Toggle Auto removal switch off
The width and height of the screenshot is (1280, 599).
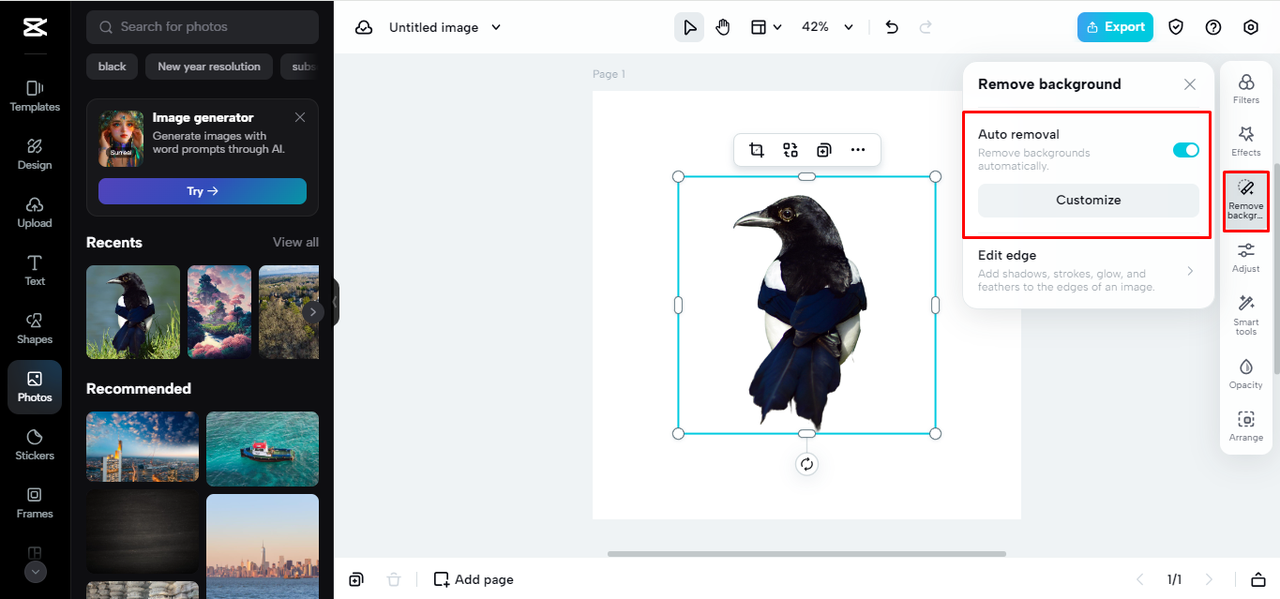[1186, 150]
